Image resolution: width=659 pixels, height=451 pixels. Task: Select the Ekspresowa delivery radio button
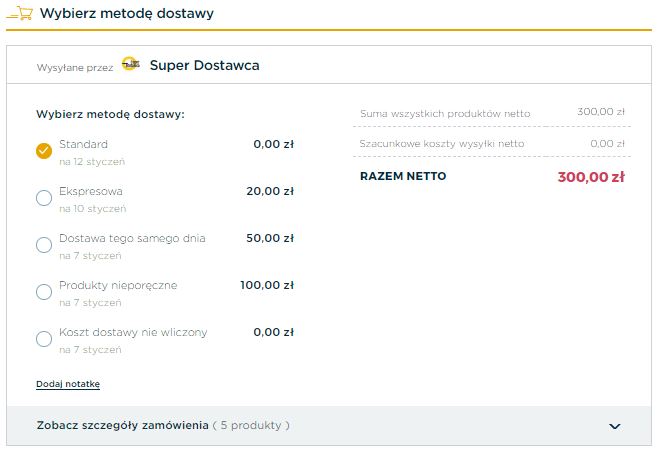click(x=44, y=198)
